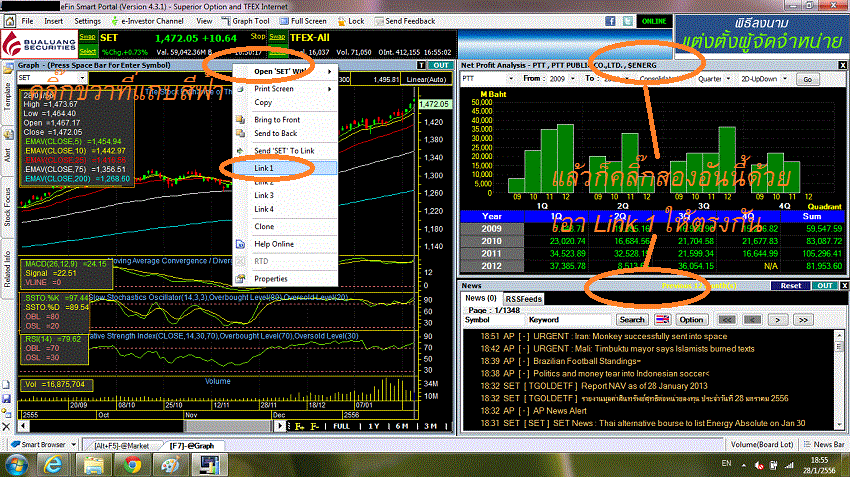Click the language flag icon in News

tap(662, 320)
